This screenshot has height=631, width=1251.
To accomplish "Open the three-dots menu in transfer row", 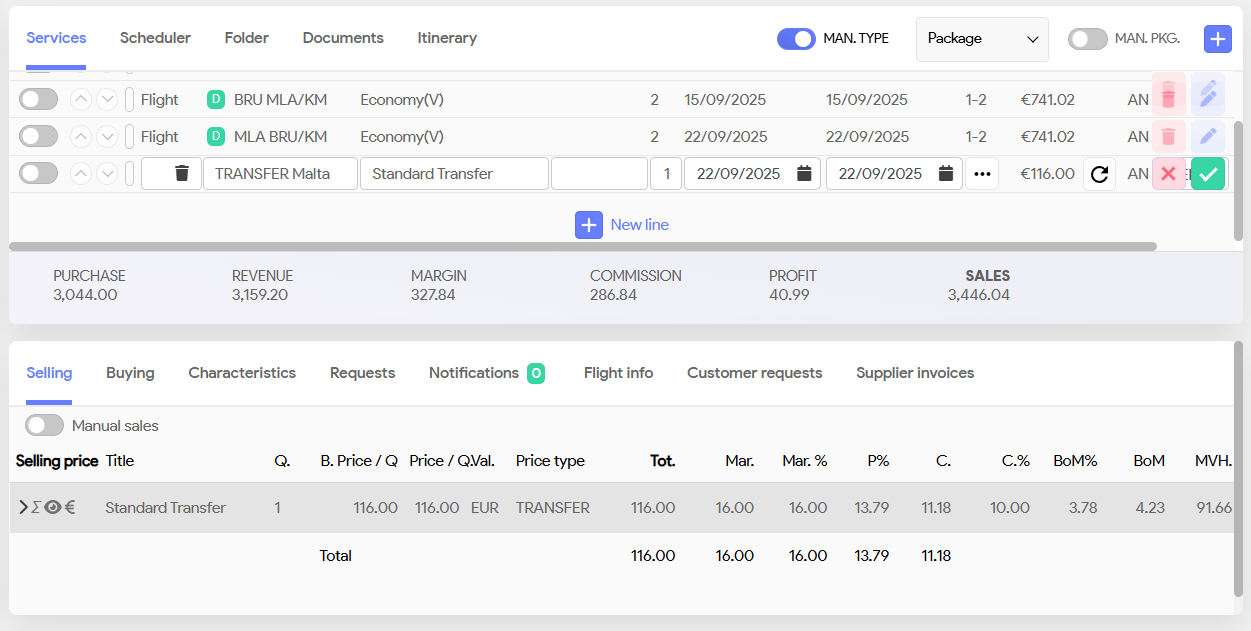I will (981, 174).
